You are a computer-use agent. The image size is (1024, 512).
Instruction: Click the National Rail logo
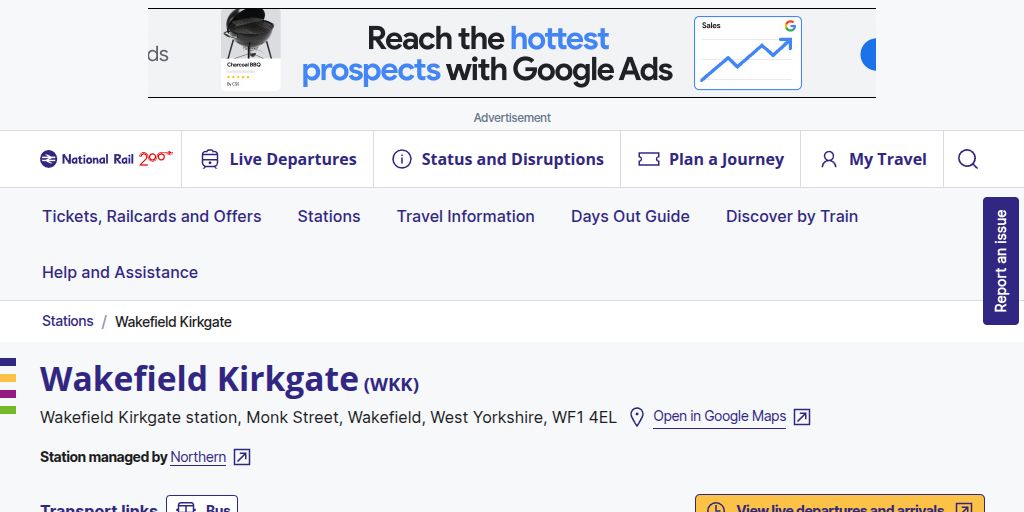[x=106, y=159]
